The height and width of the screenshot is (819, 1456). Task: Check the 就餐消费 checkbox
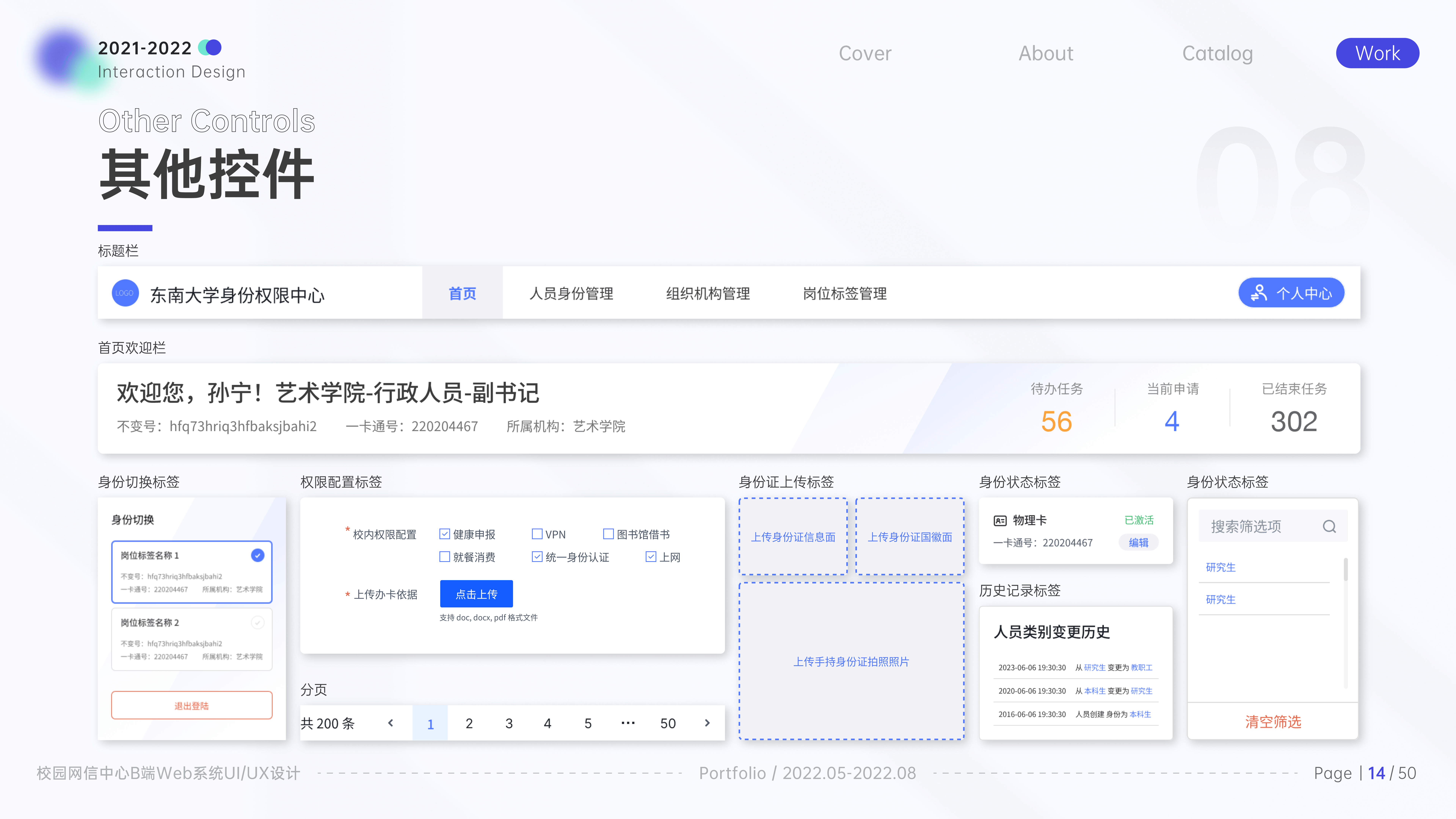(445, 557)
